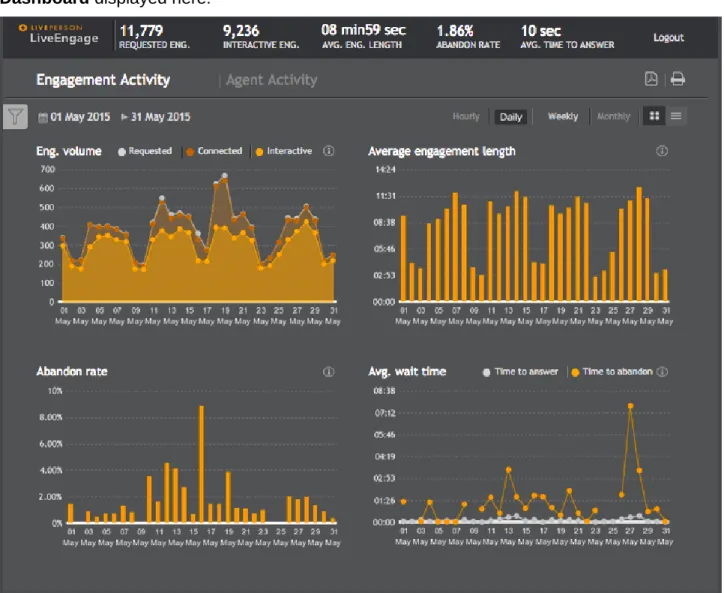Switch to grid view icon
This screenshot has width=724, height=593.
654,116
